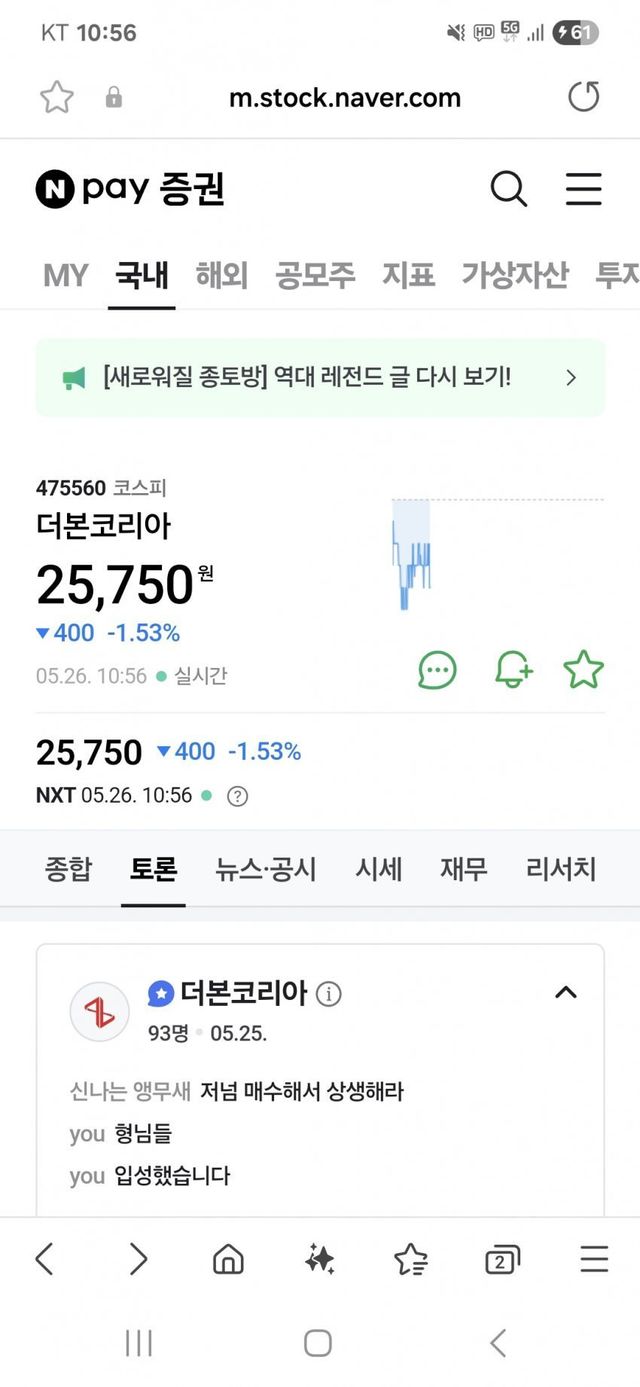Open the browser tab switcher showing 2
The image size is (640, 1387).
tap(502, 1260)
